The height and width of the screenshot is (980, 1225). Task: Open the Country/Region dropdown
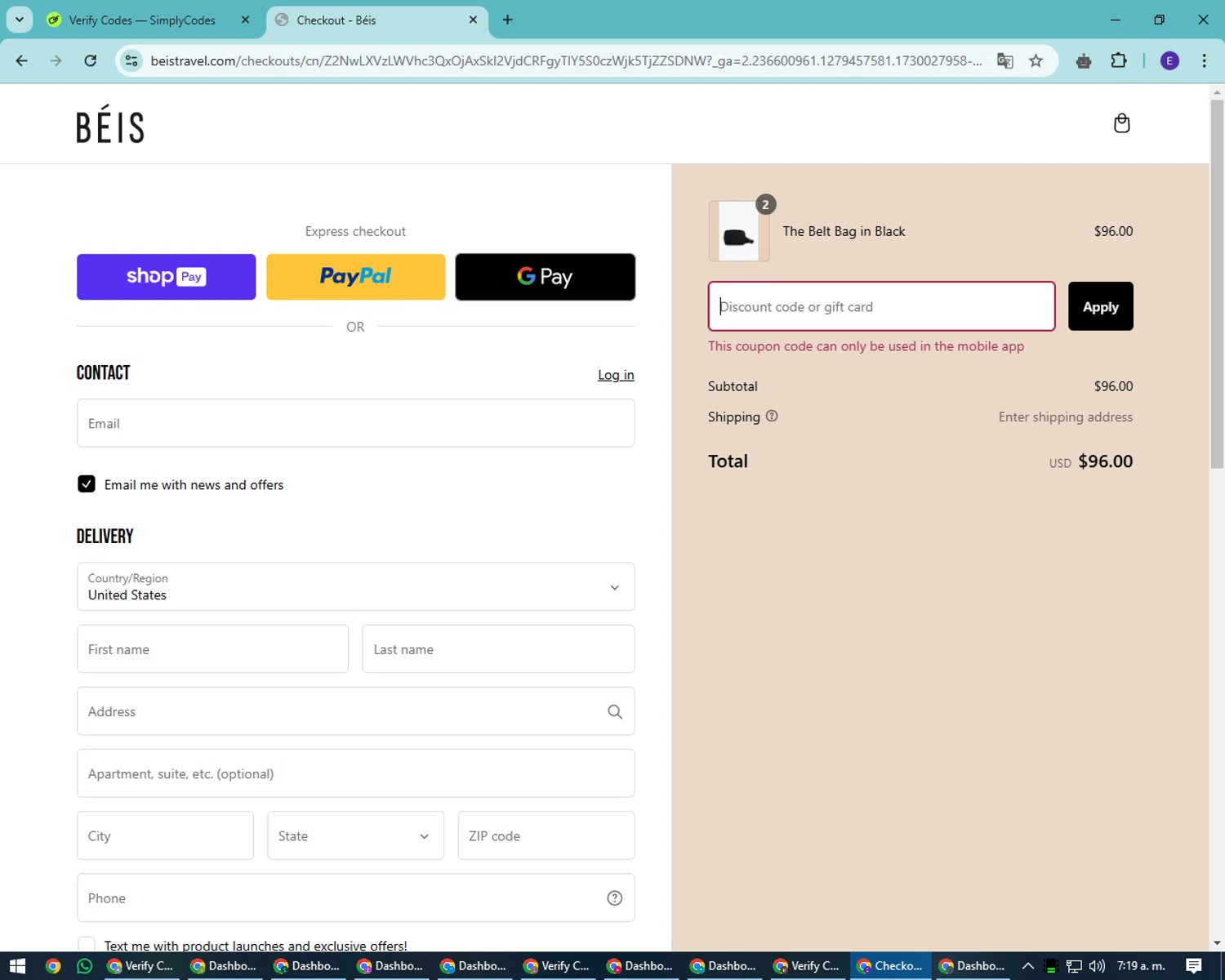pos(355,586)
